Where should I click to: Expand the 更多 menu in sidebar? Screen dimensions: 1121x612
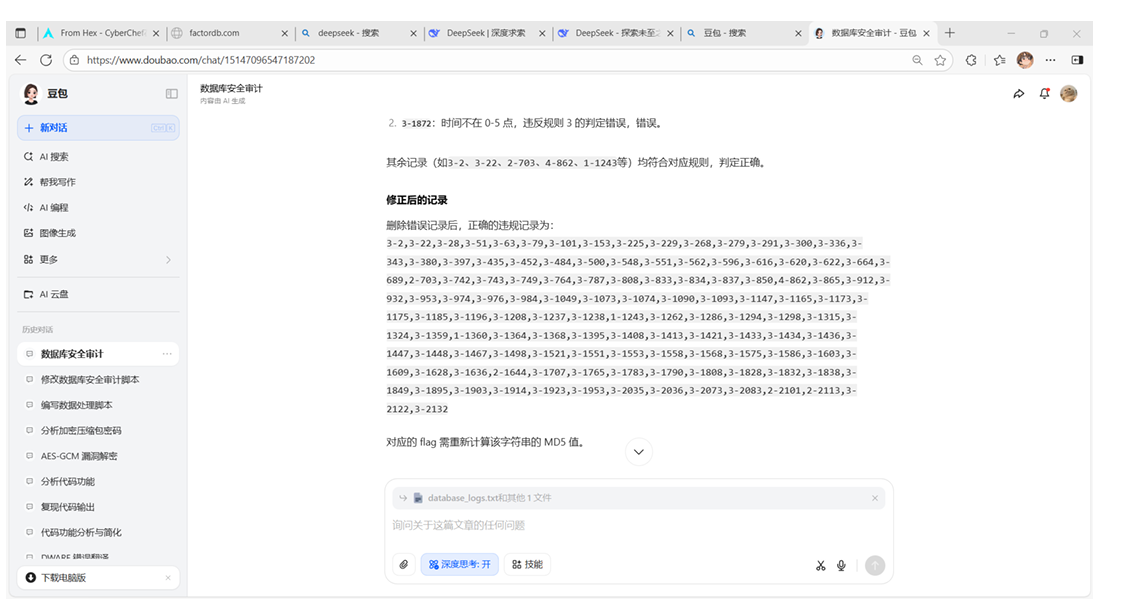[x=98, y=259]
